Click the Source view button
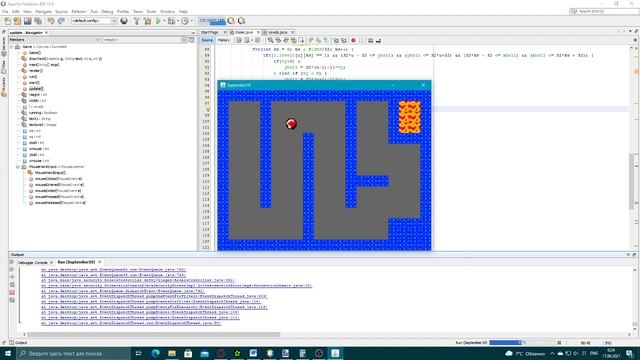Viewport: 640px width, 360px height. tap(207, 40)
